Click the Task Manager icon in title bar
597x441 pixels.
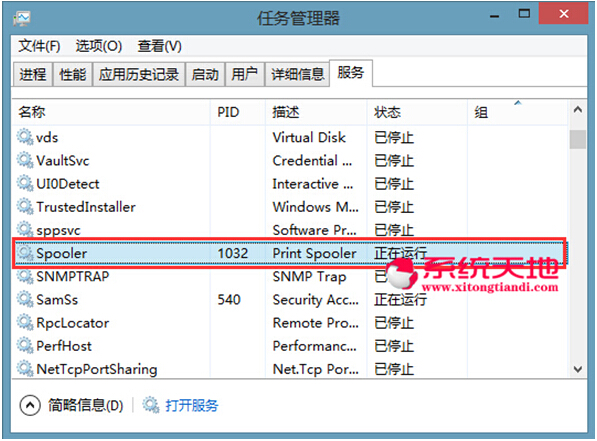coord(22,18)
